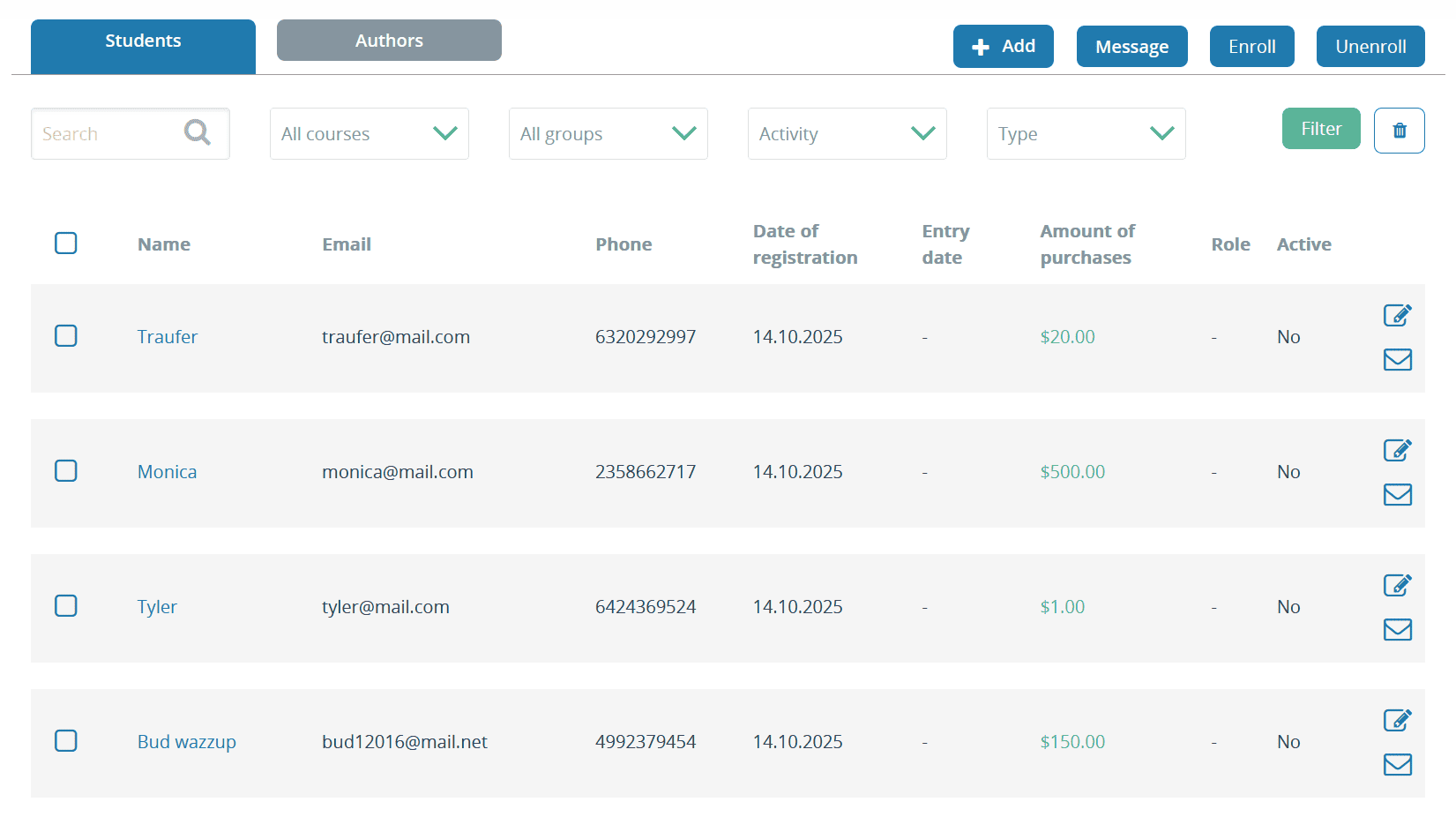Screen dimensions: 1456x817
Task: Expand the Activity filter dropdown
Action: (x=847, y=133)
